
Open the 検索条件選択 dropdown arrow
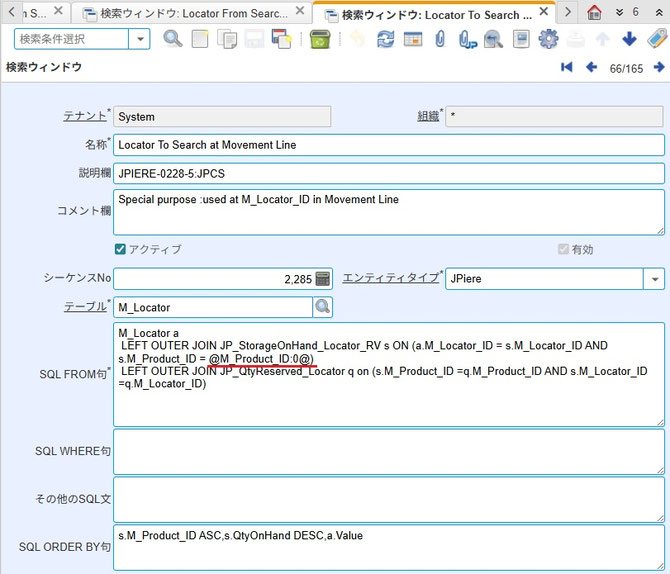[139, 39]
